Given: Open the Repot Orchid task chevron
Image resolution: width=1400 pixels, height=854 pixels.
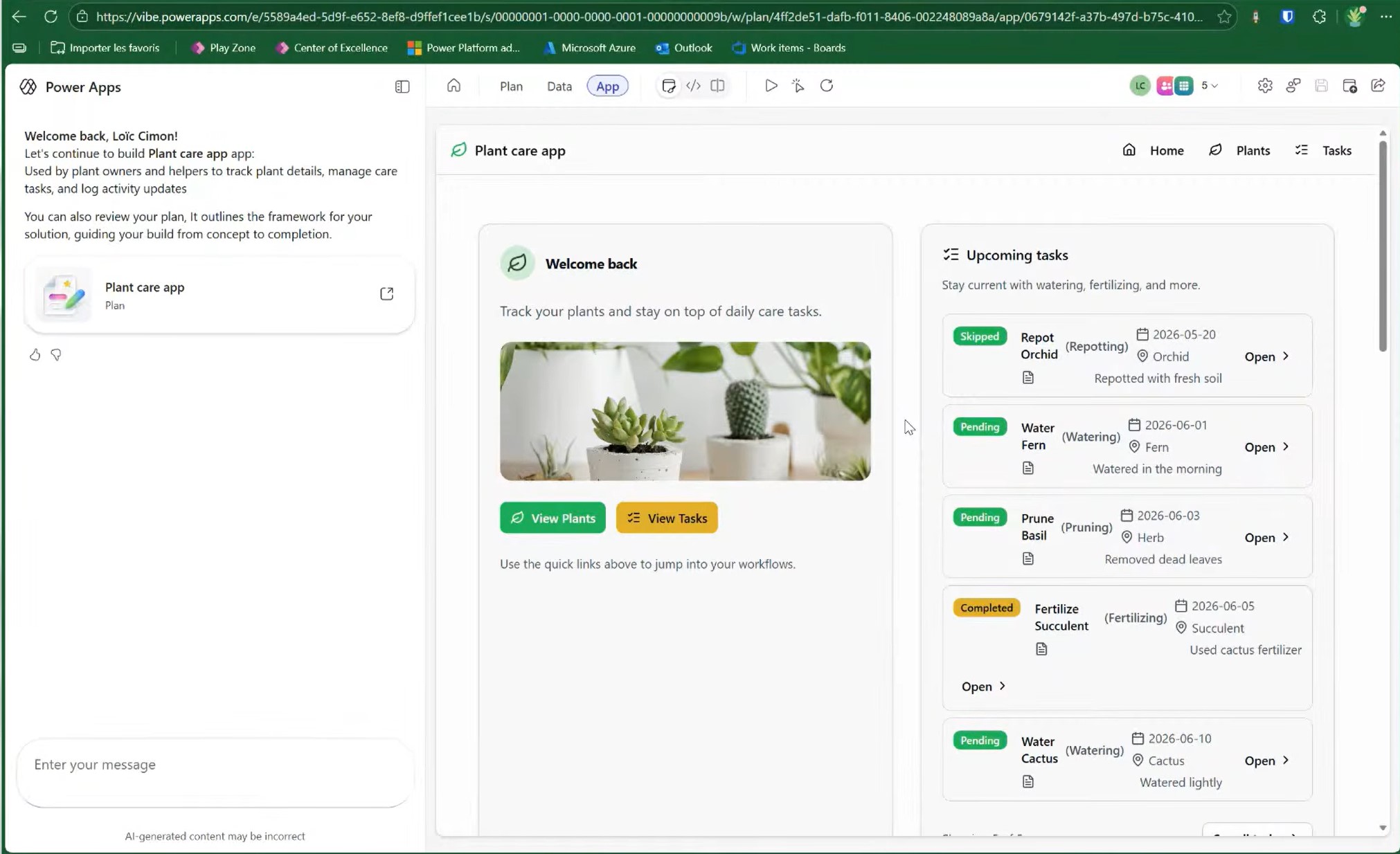Looking at the screenshot, I should [x=1286, y=356].
